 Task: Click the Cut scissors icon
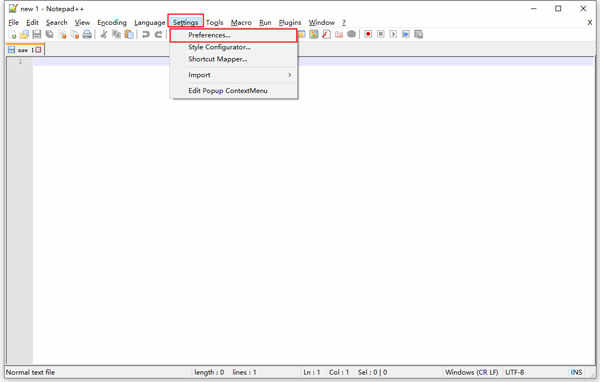104,35
